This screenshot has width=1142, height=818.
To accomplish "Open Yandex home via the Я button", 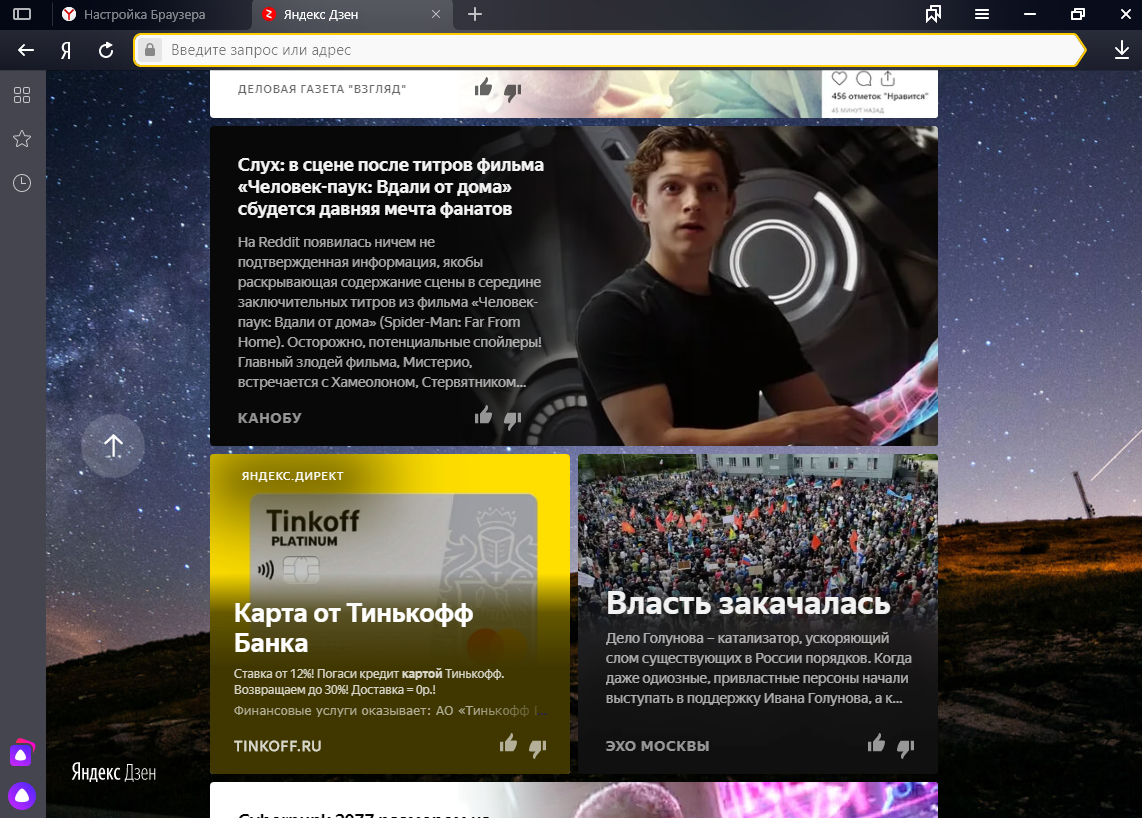I will click(66, 50).
